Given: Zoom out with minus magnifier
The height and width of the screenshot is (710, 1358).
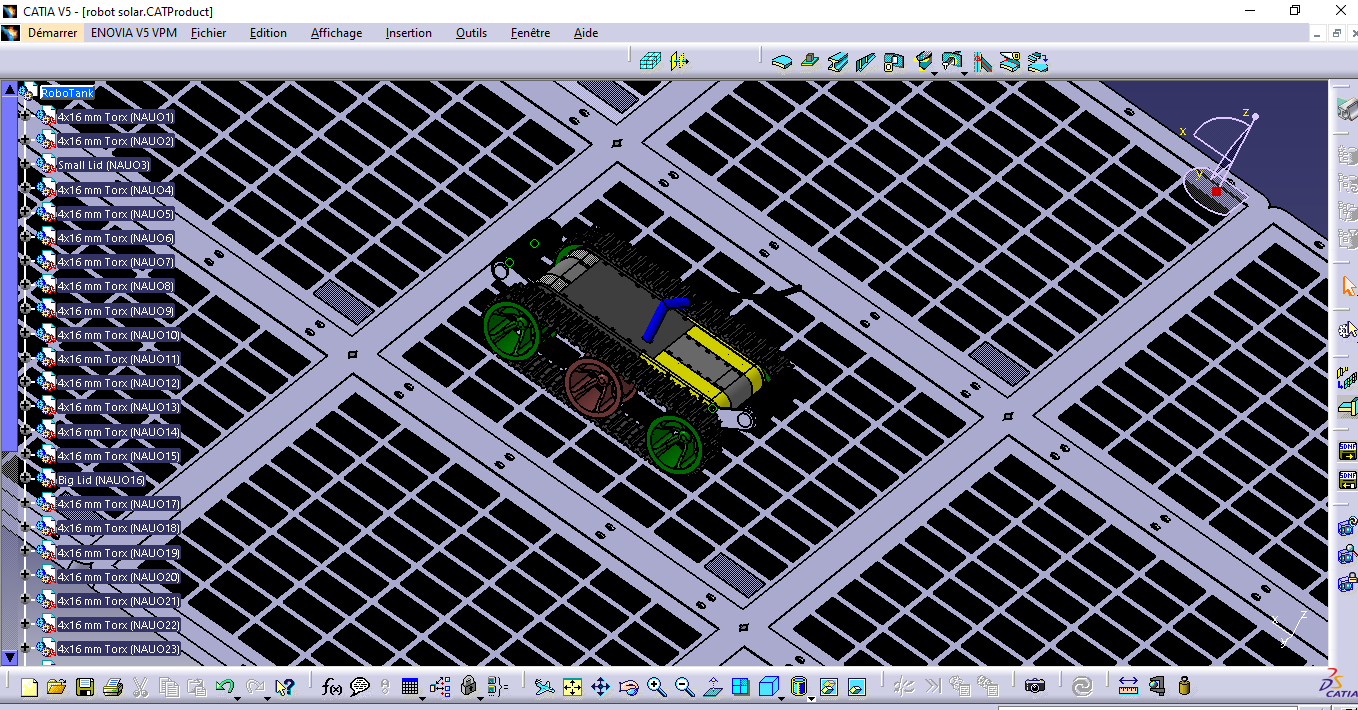Looking at the screenshot, I should [684, 687].
